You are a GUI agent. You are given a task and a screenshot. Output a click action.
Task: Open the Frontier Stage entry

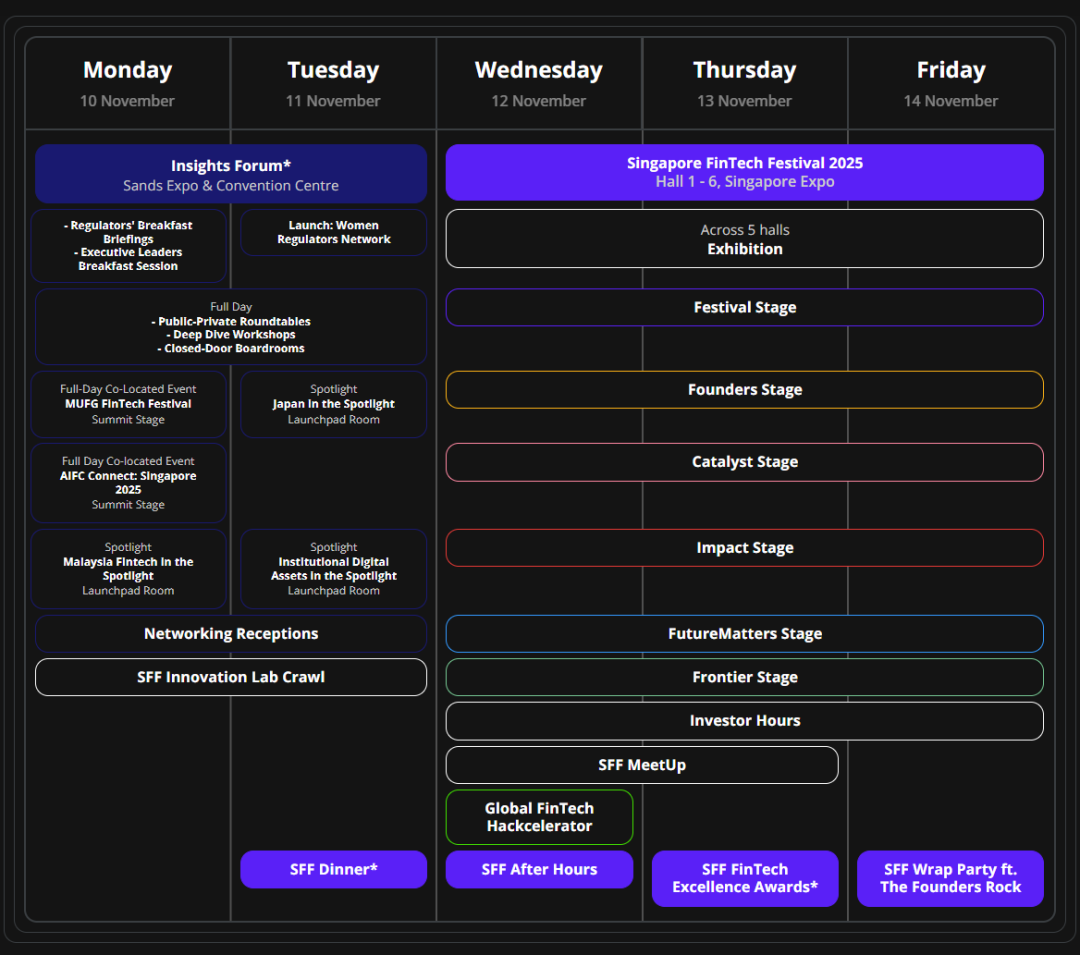[744, 677]
